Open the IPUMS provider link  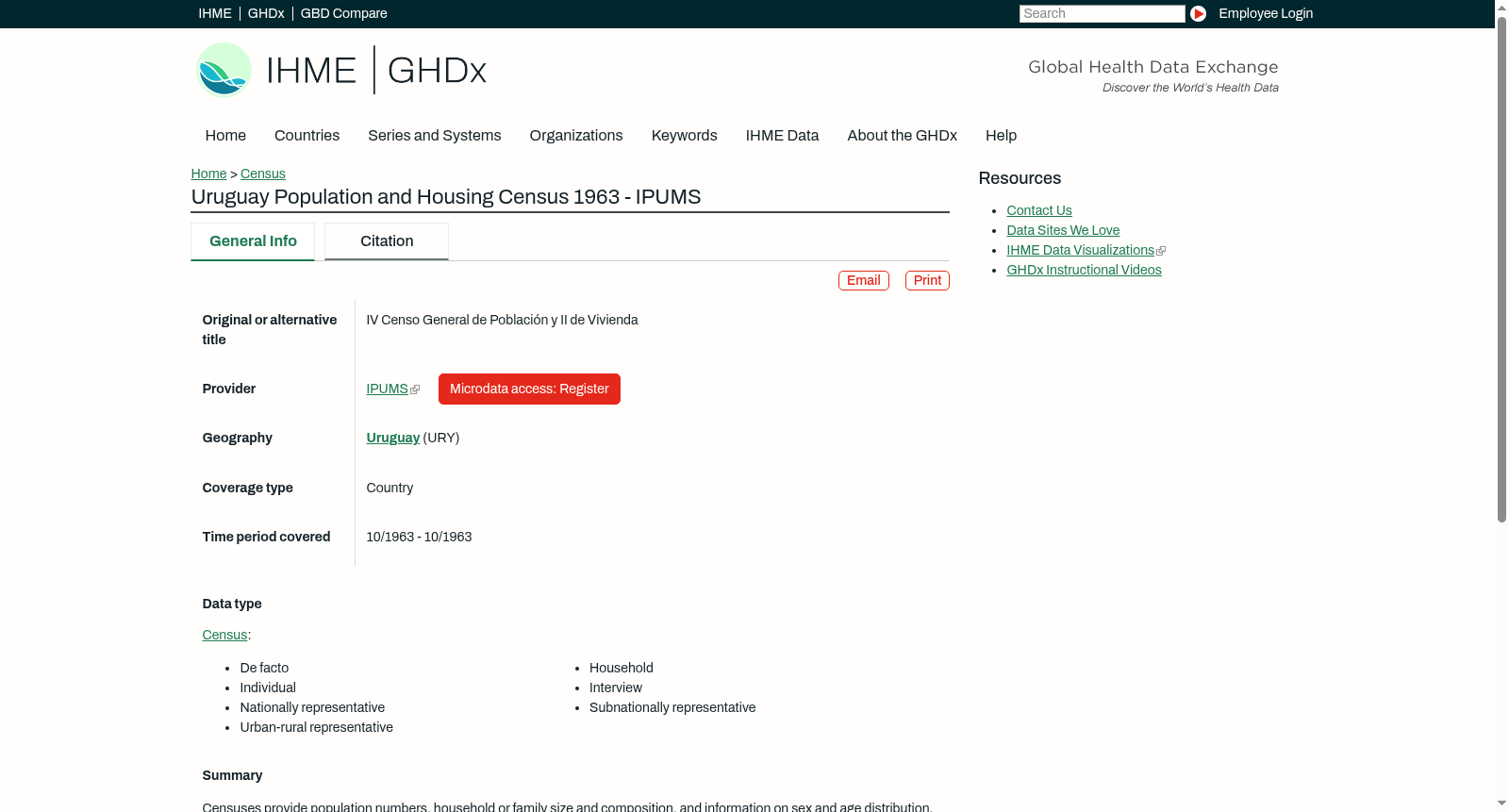click(x=387, y=389)
